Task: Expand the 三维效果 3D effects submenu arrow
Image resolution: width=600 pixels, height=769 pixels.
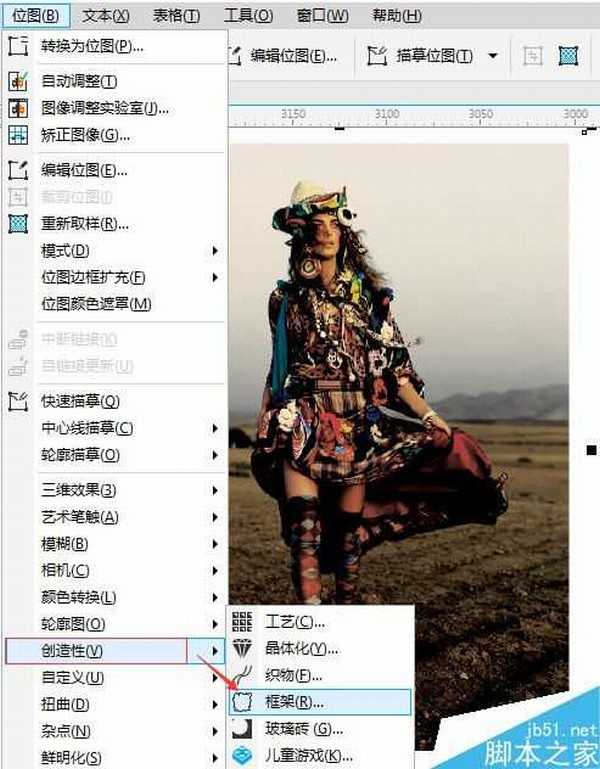Action: pos(215,490)
